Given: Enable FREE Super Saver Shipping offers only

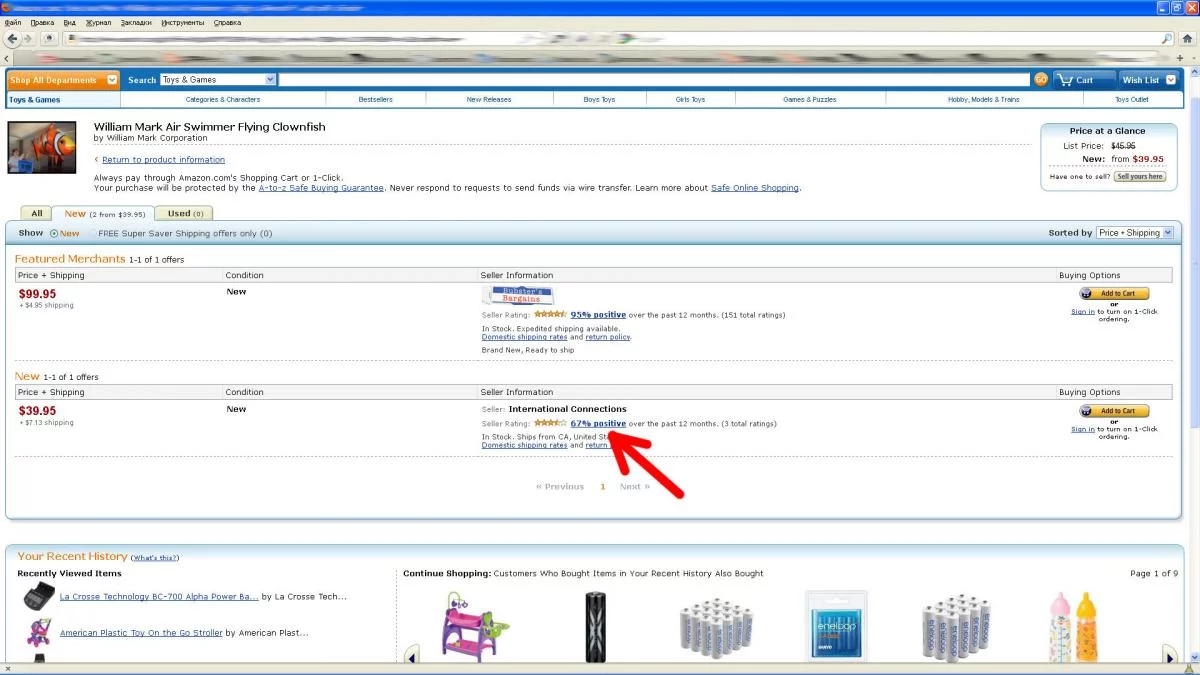Looking at the screenshot, I should coord(92,233).
